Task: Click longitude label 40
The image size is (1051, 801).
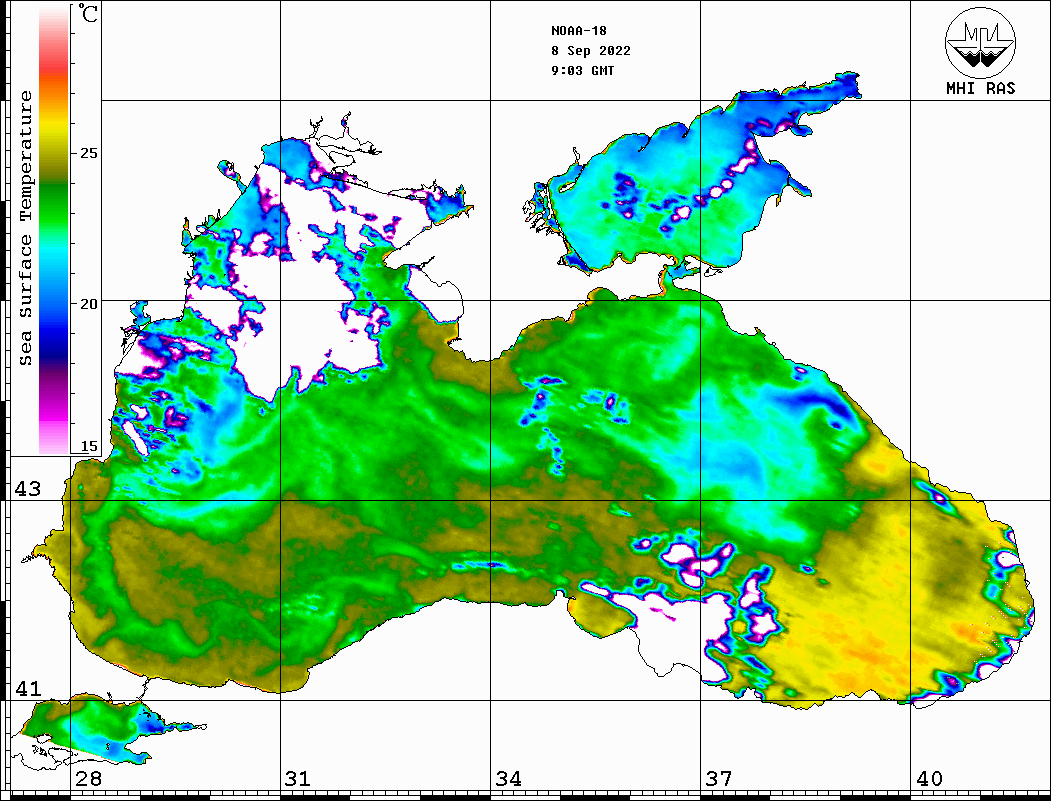Action: coord(929,779)
